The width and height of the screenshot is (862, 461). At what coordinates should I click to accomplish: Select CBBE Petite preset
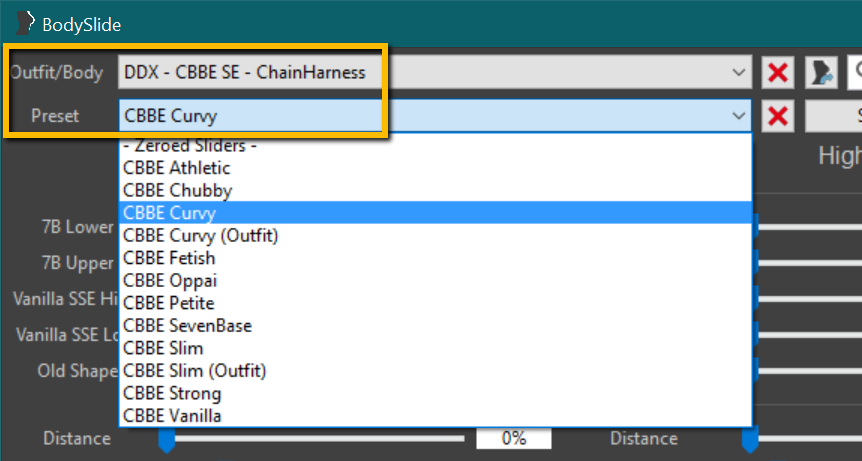pyautogui.click(x=435, y=303)
